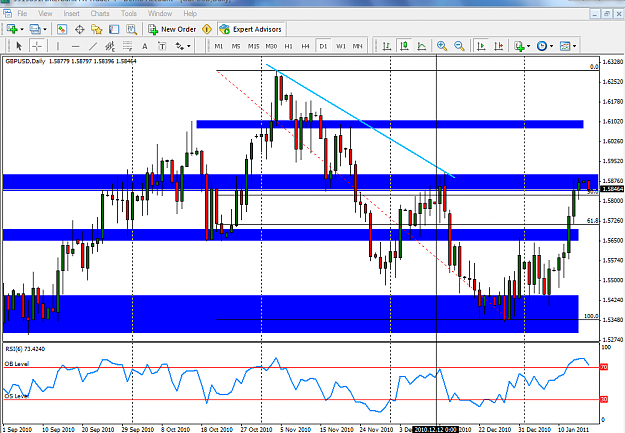The width and height of the screenshot is (625, 433).
Task: Open the chart Templates icon
Action: (x=565, y=46)
